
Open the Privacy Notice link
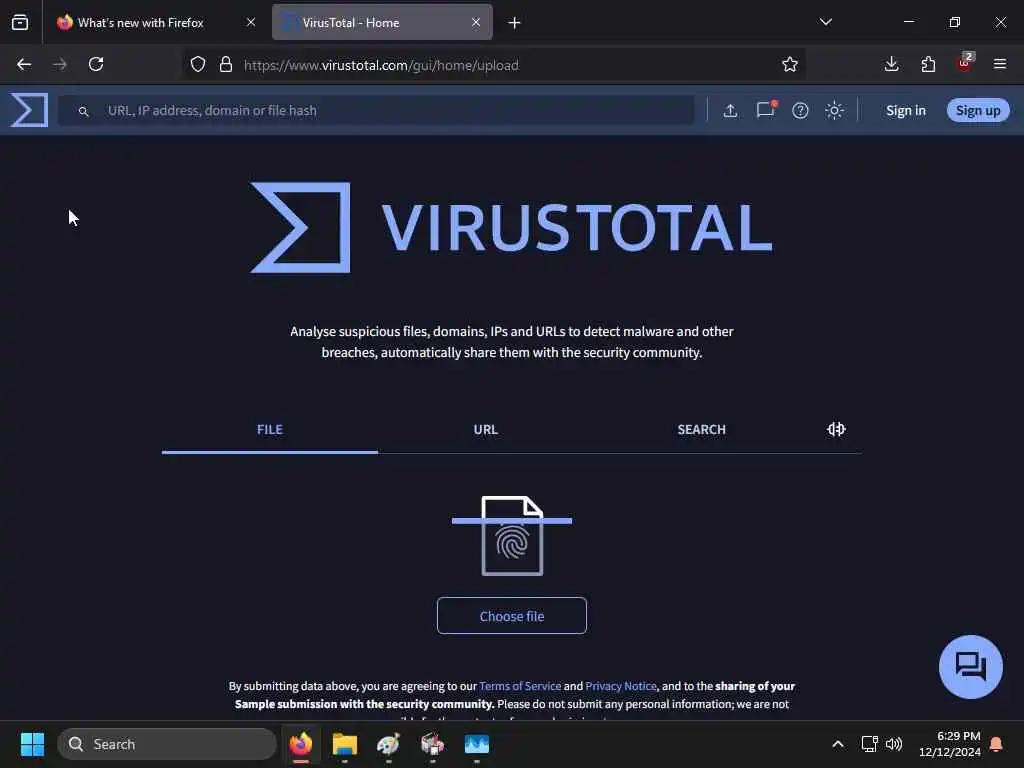click(620, 686)
